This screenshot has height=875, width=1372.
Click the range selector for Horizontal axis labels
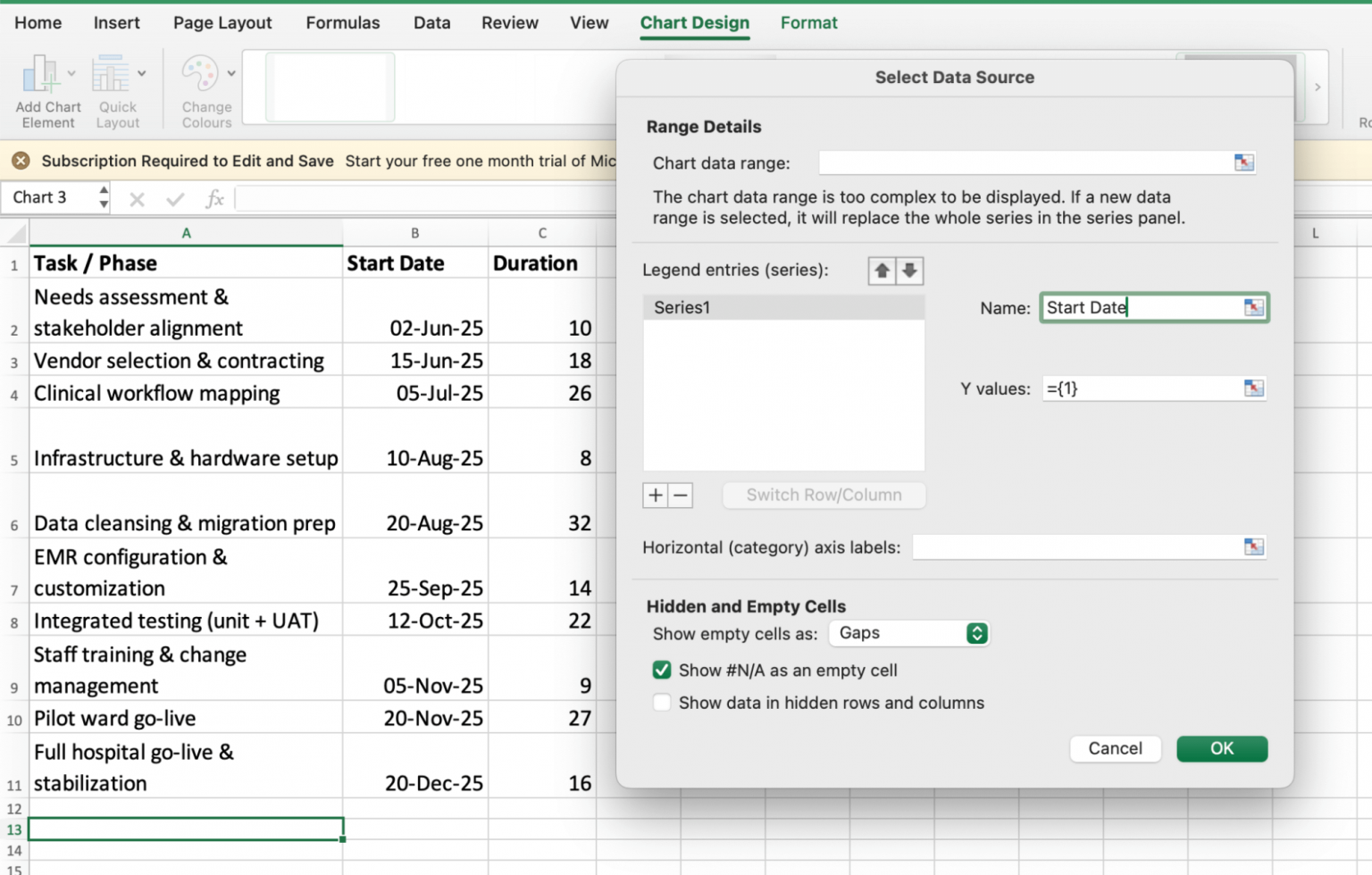[1254, 546]
